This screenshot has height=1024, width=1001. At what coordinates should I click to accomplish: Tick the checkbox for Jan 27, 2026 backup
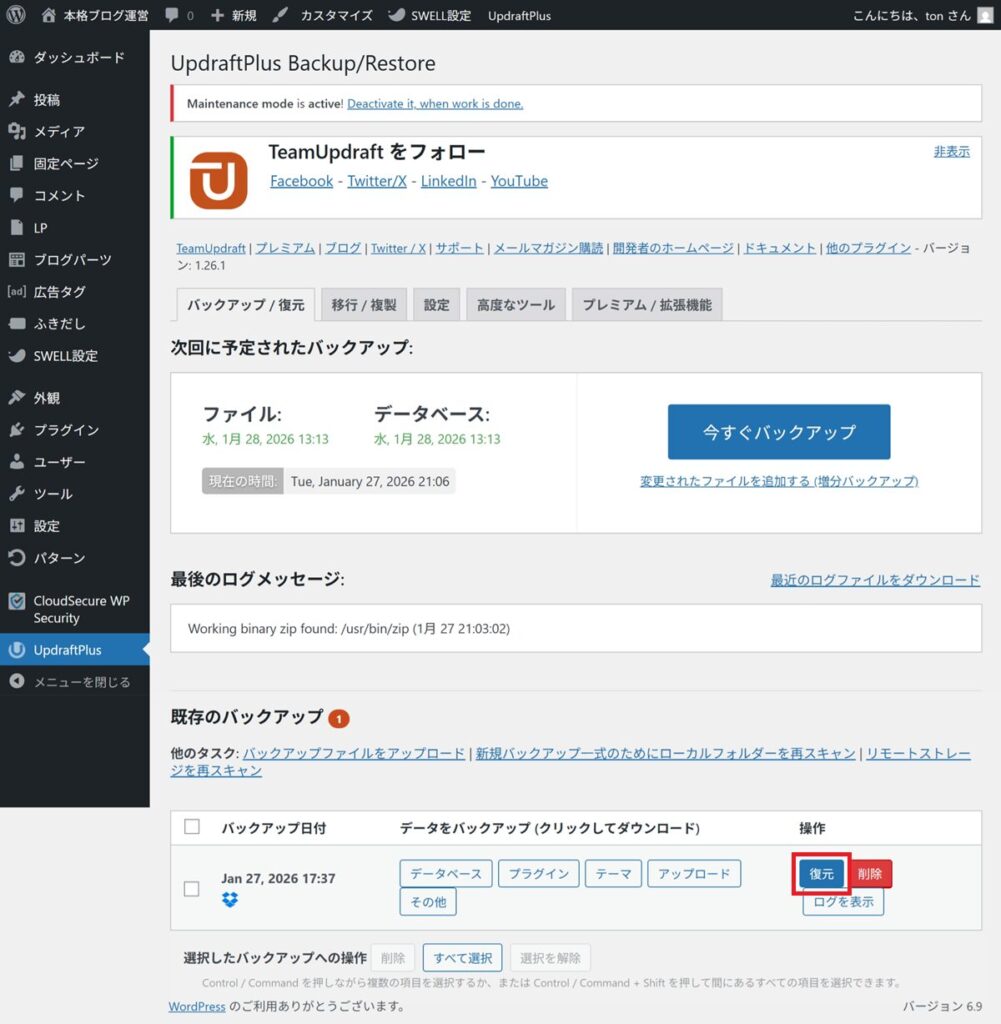[192, 888]
